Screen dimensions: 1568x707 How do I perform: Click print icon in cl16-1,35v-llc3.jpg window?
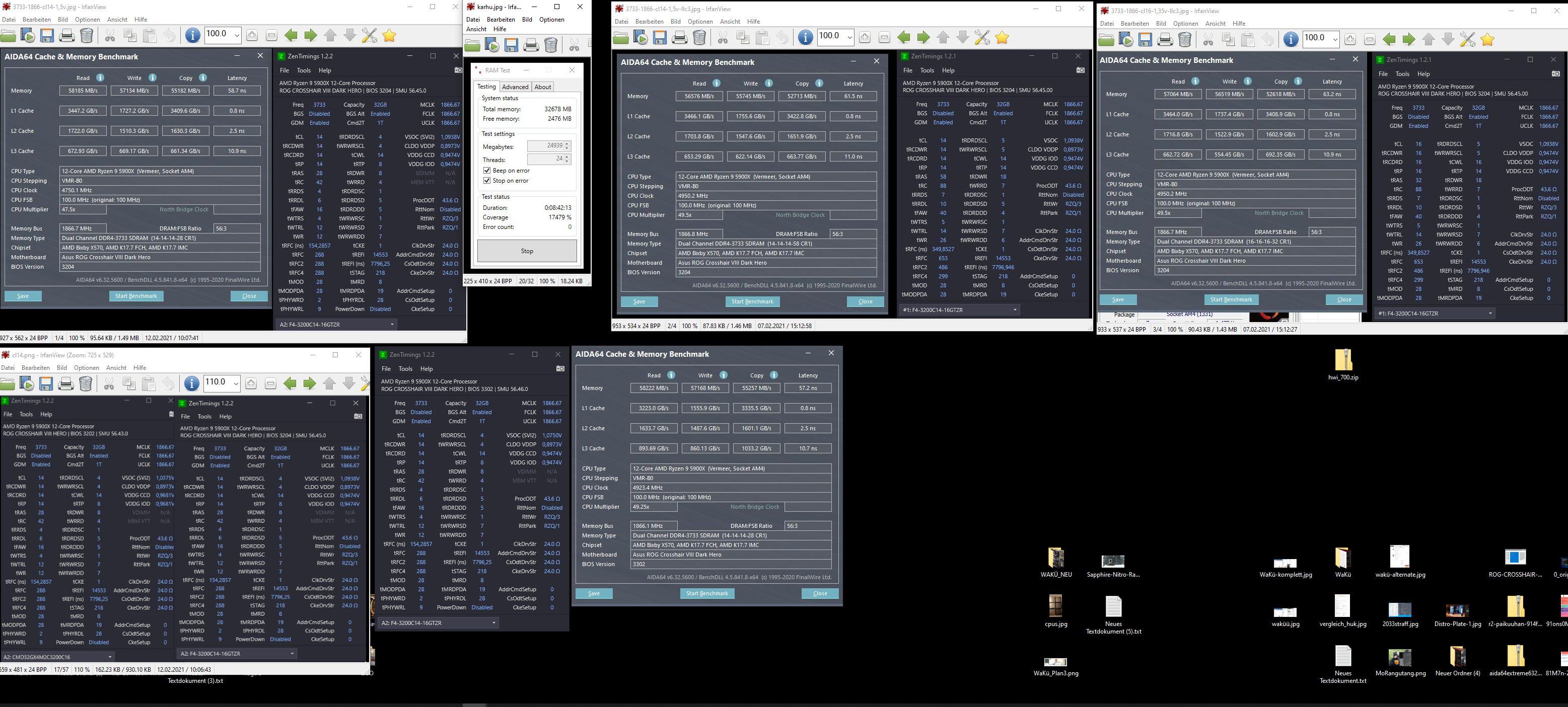(1165, 40)
